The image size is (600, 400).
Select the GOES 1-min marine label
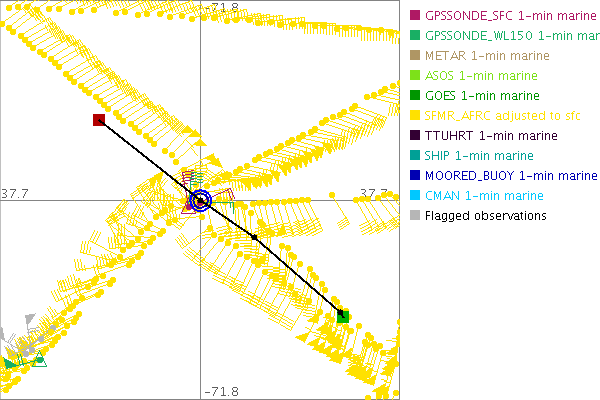(x=482, y=95)
